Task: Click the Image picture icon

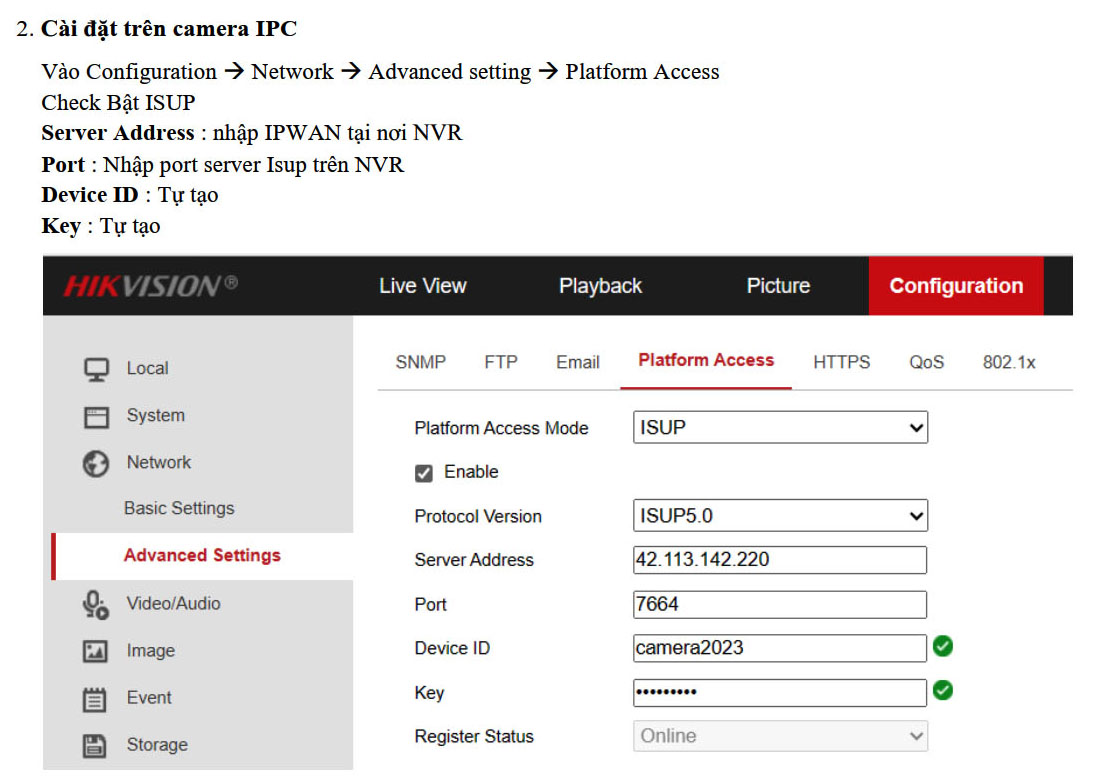Action: (96, 650)
